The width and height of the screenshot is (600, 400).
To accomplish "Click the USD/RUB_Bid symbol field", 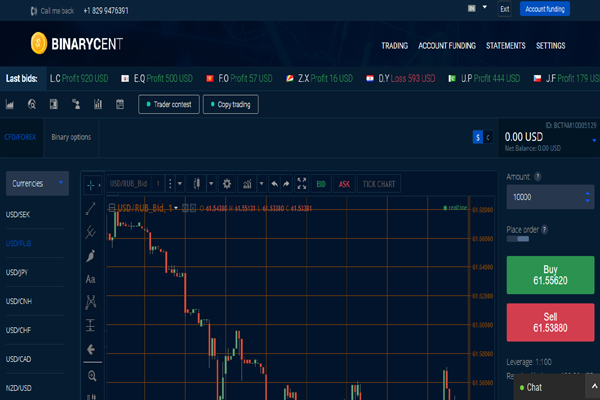I will [x=129, y=184].
